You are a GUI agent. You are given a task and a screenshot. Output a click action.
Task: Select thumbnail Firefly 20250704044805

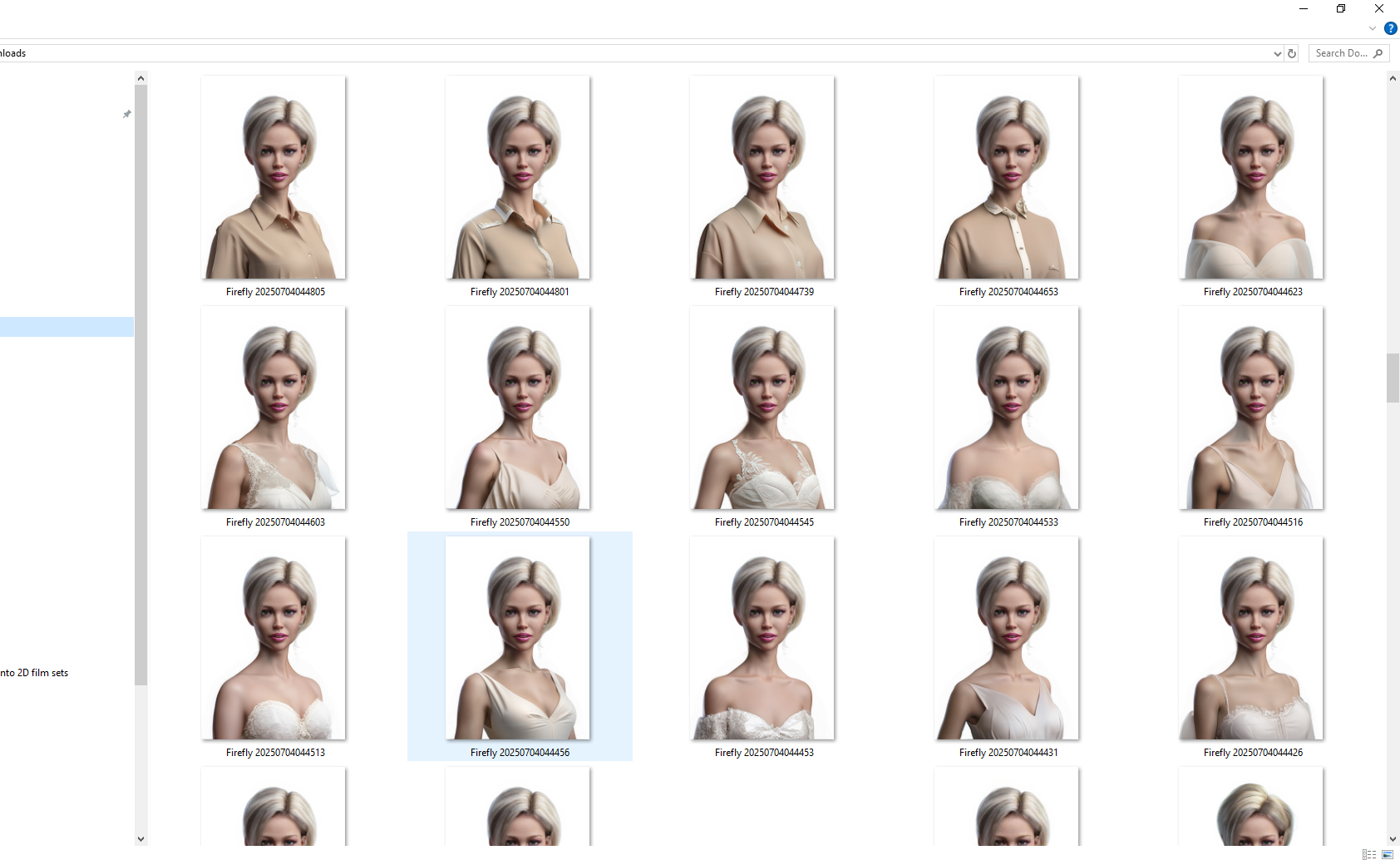[274, 177]
